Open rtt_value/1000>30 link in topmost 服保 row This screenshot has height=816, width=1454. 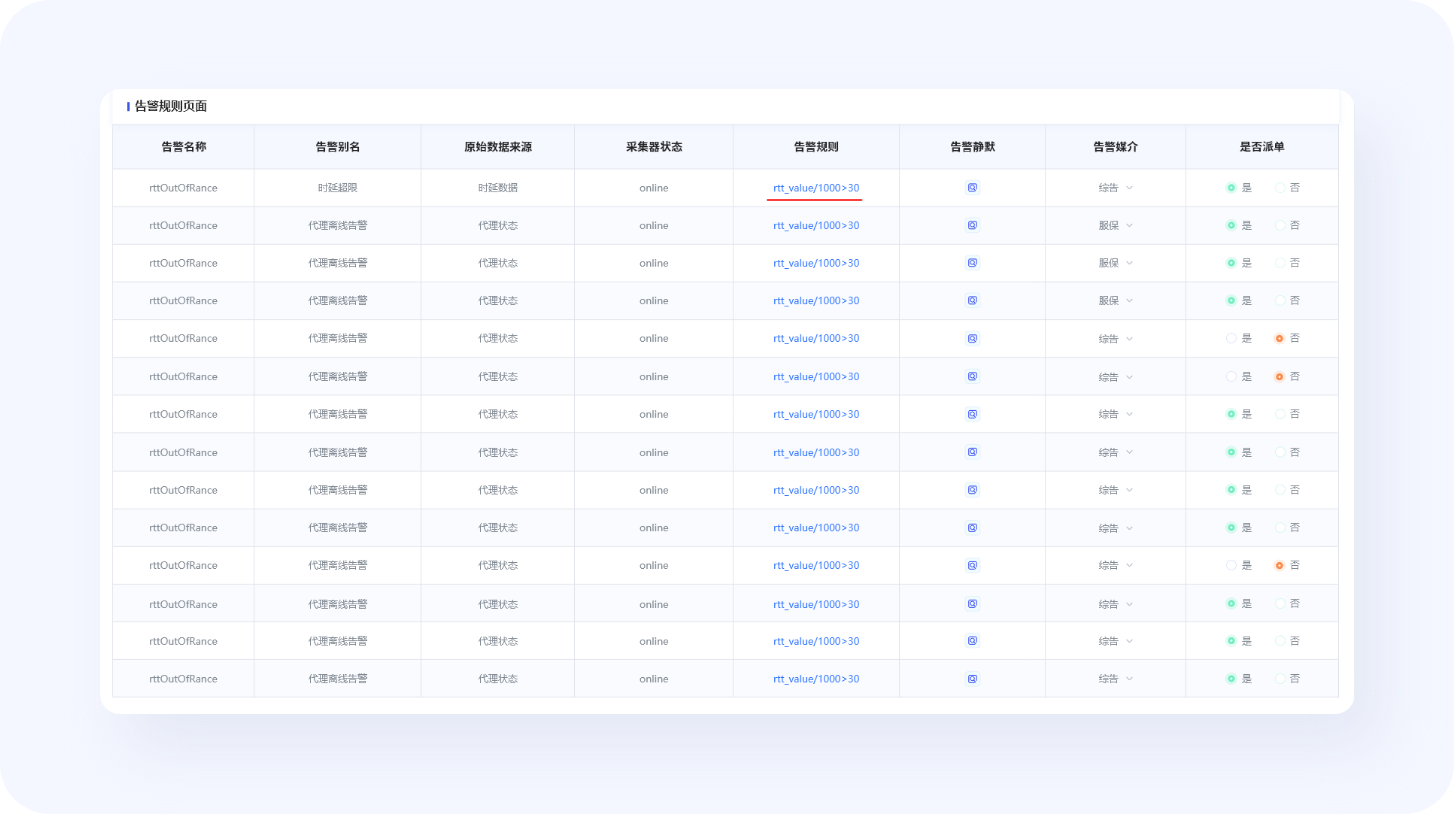[816, 225]
